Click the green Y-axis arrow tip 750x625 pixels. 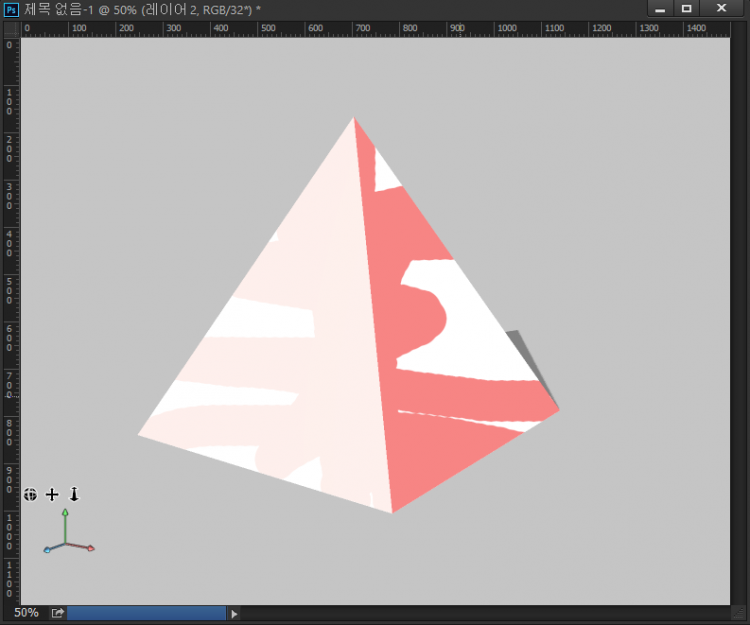click(65, 513)
